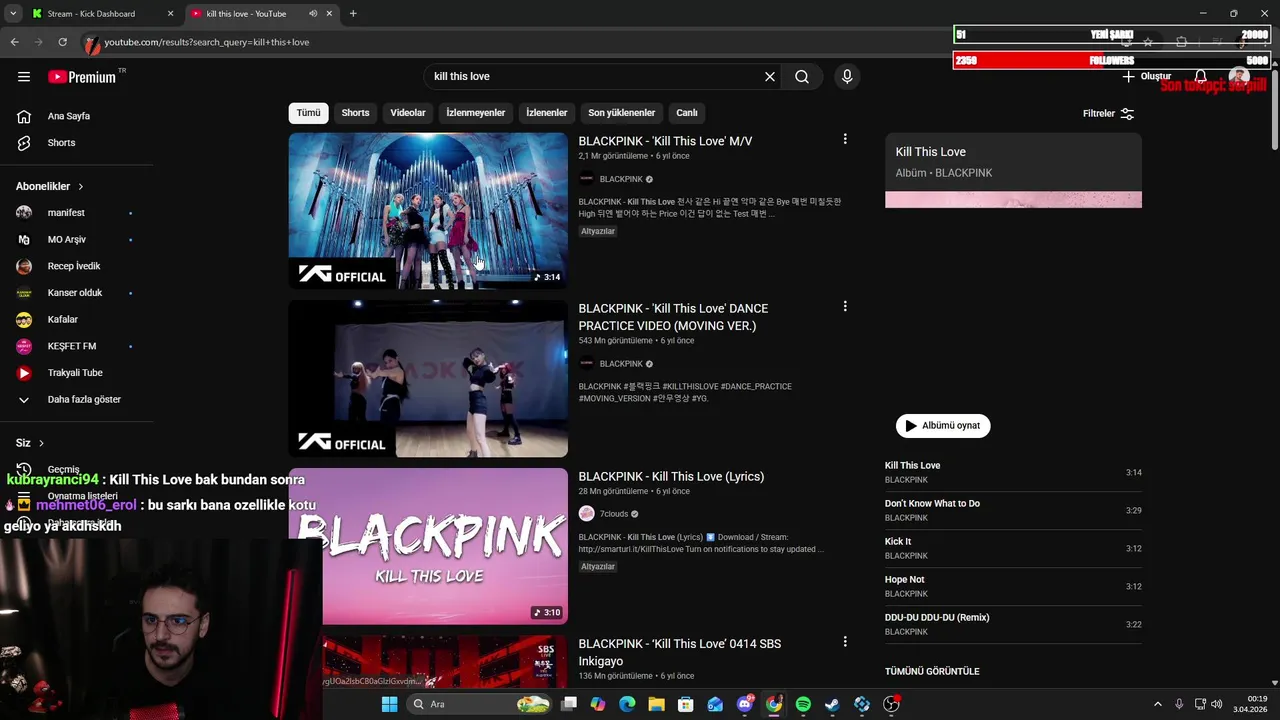Open options for SBS Inkigayo video result
The height and width of the screenshot is (720, 1280).
[x=845, y=642]
